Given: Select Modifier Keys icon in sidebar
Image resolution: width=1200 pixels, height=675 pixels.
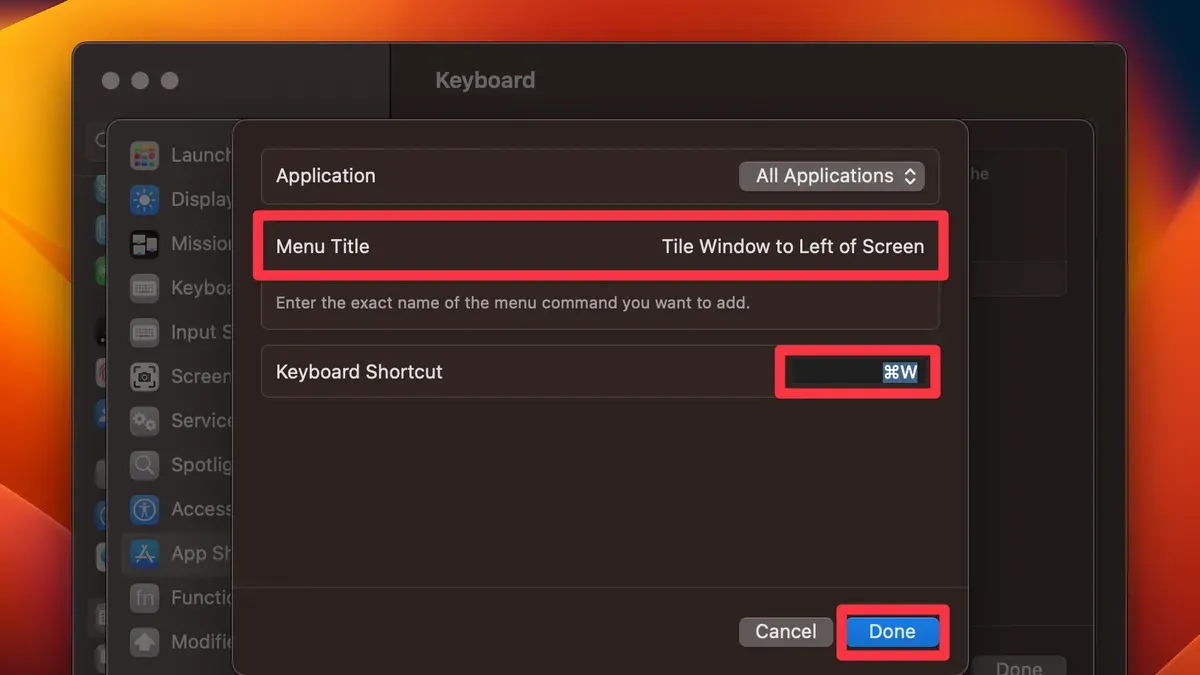Looking at the screenshot, I should tap(145, 641).
